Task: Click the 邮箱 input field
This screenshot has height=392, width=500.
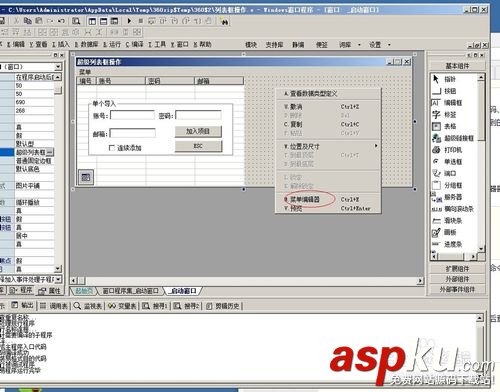Action: coord(133,133)
